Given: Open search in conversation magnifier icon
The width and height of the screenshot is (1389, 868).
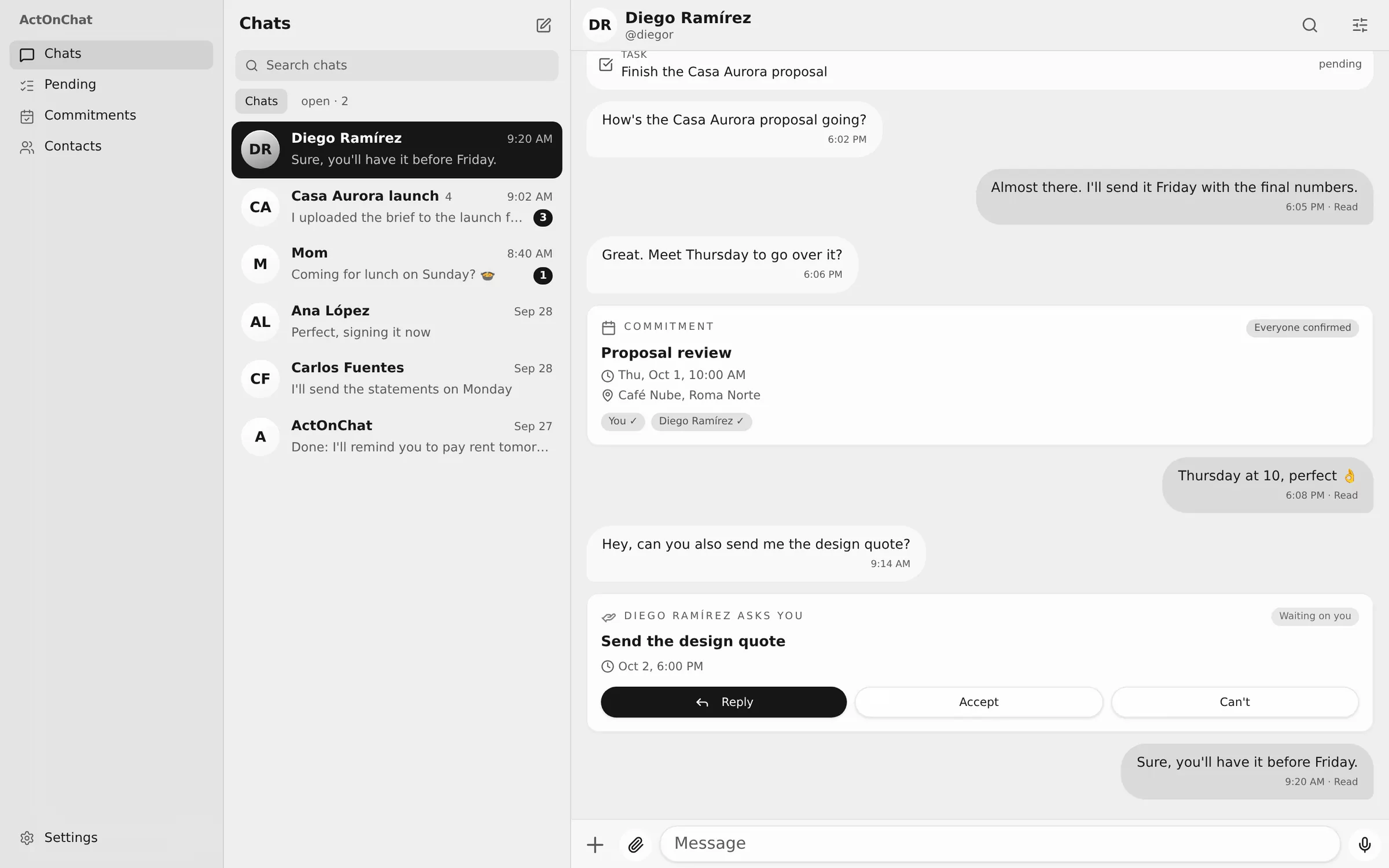Looking at the screenshot, I should click(x=1310, y=25).
